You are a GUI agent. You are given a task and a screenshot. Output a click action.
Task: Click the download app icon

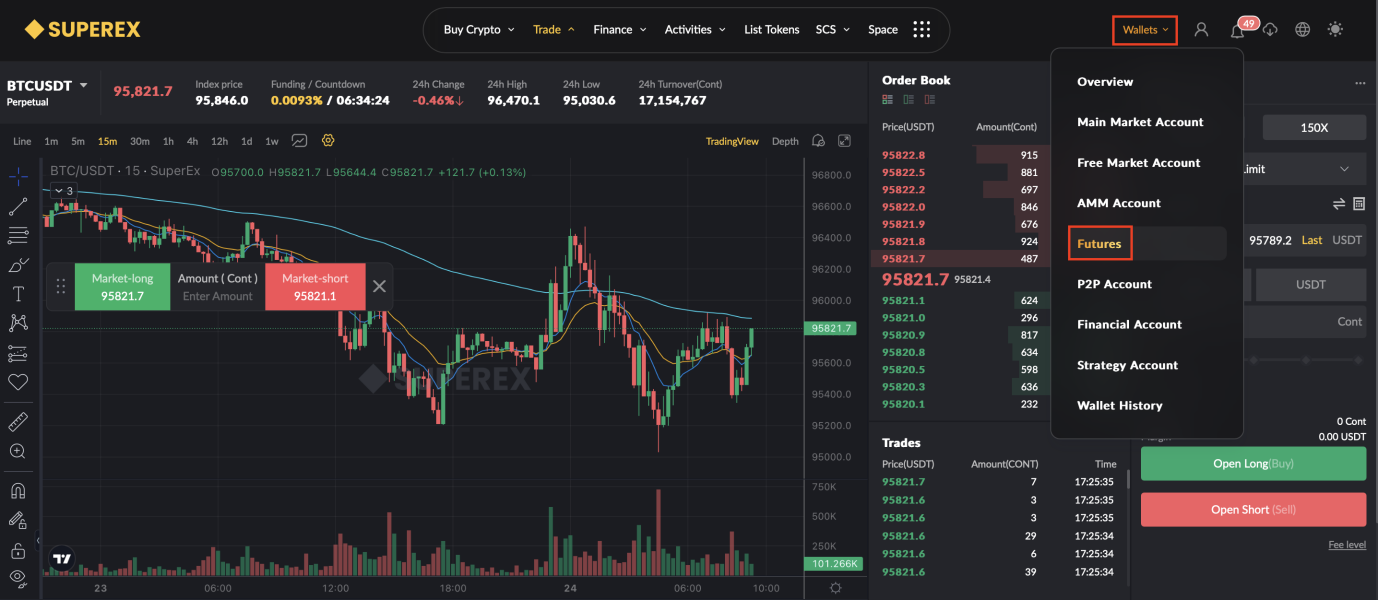(x=1270, y=30)
